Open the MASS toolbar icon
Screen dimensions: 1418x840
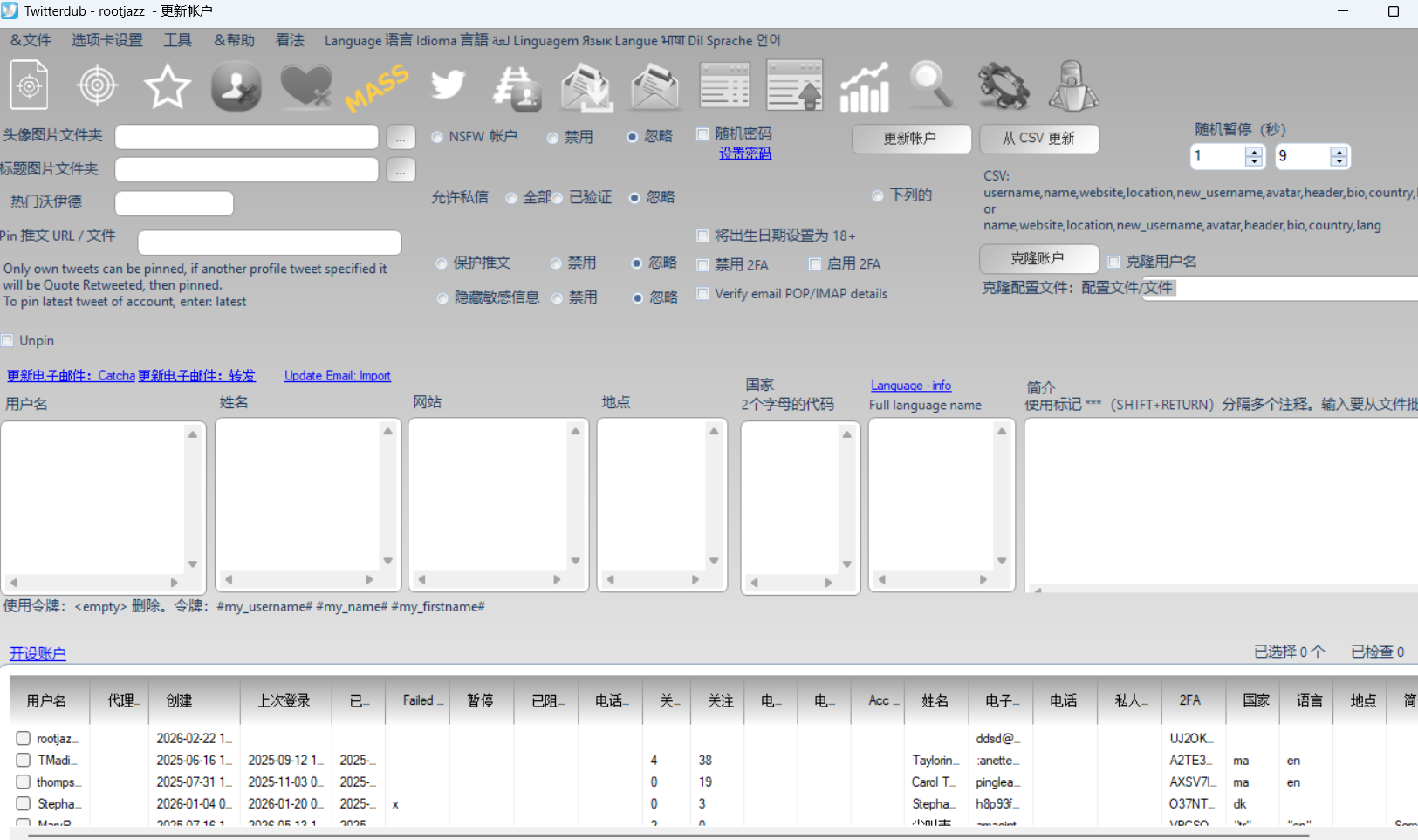(x=376, y=87)
